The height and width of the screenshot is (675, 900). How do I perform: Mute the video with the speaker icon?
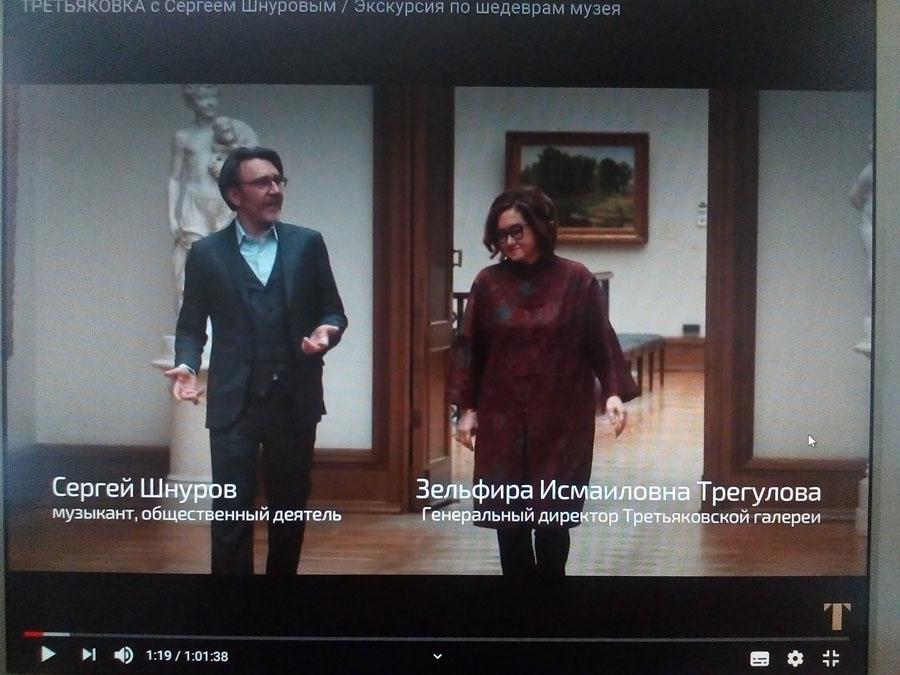coord(123,655)
